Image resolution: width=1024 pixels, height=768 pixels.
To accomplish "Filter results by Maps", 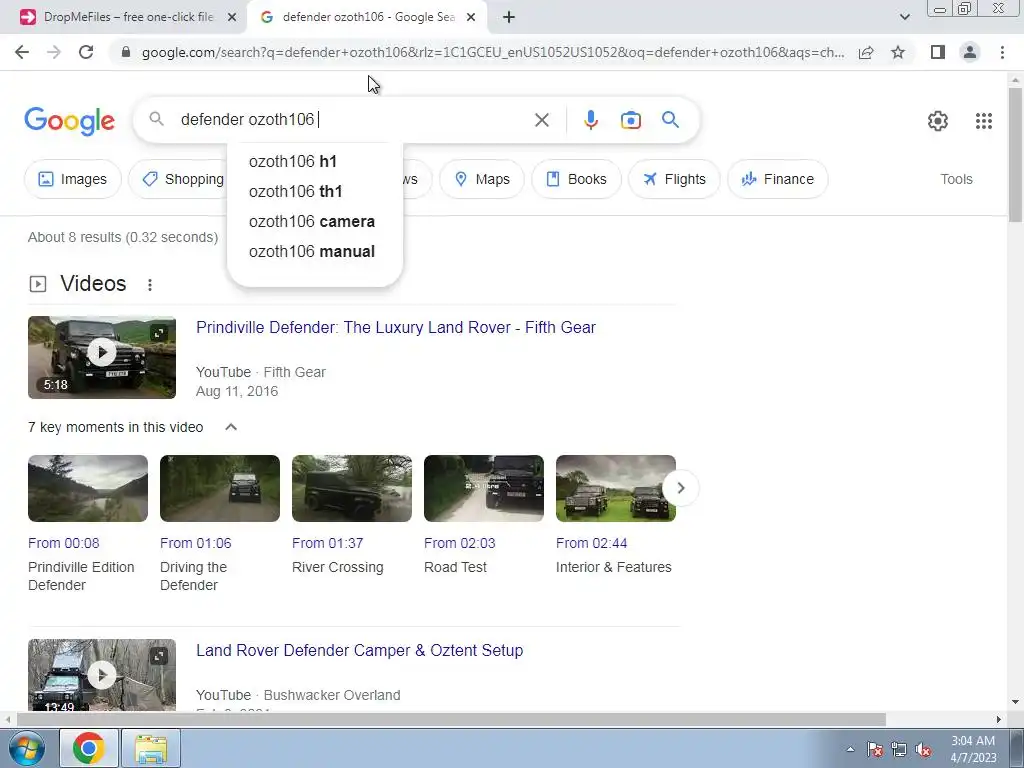I will pos(482,179).
